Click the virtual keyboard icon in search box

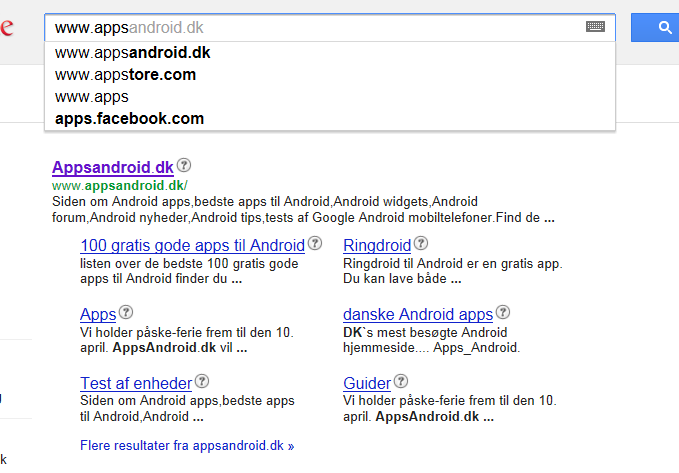pos(595,28)
